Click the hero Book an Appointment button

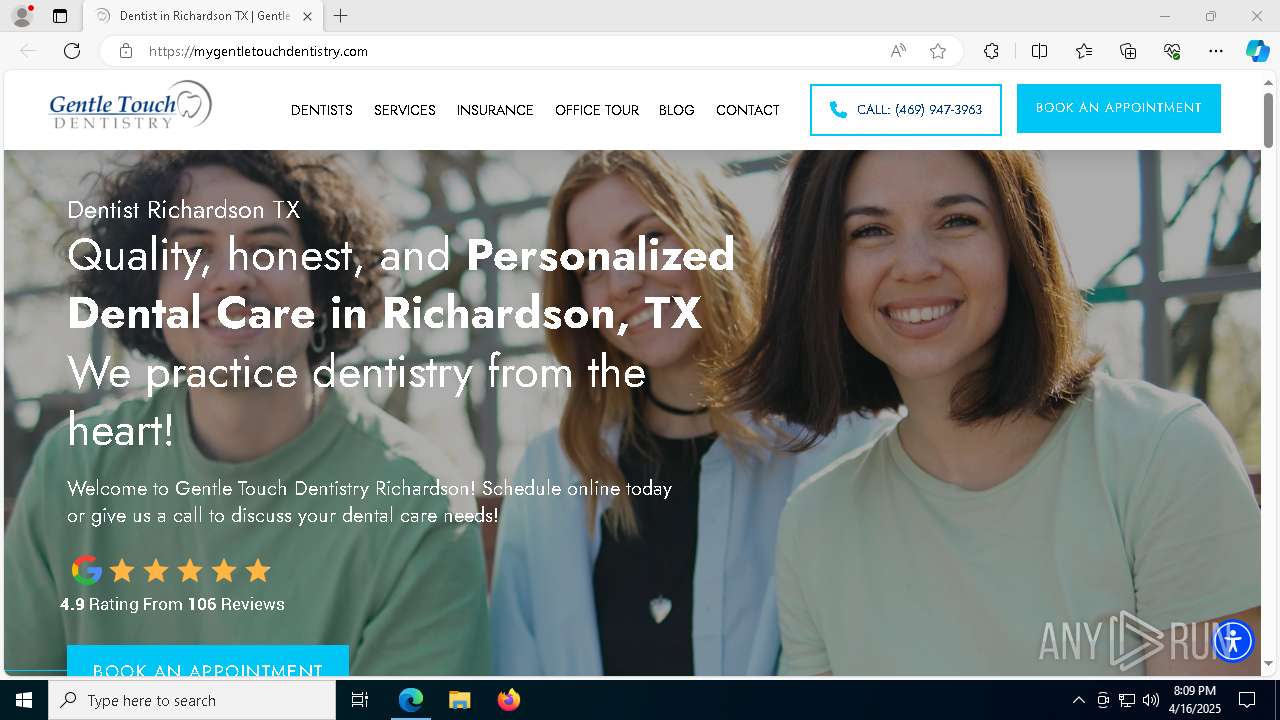coord(208,661)
